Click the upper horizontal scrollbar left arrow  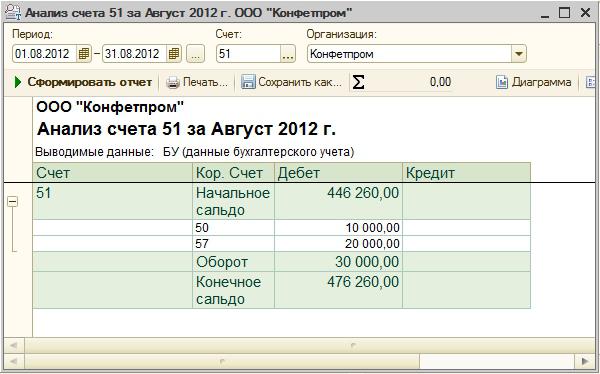(x=14, y=346)
